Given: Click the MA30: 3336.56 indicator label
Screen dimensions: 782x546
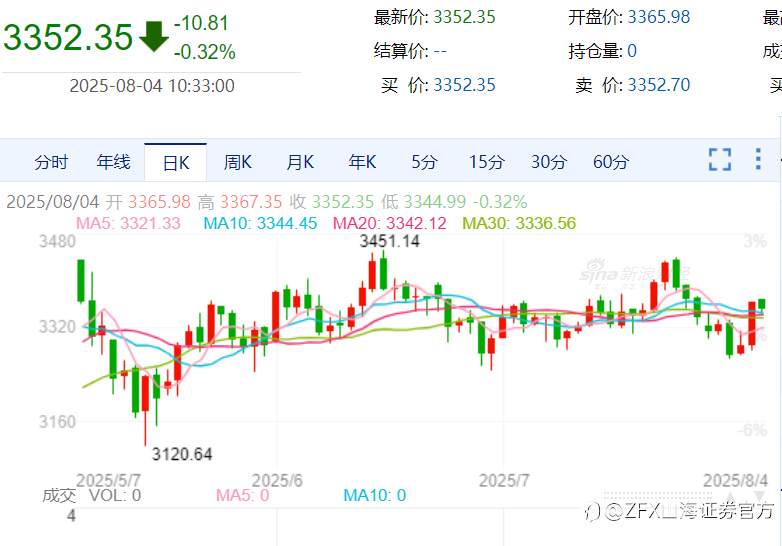Looking at the screenshot, I should pyautogui.click(x=519, y=223).
